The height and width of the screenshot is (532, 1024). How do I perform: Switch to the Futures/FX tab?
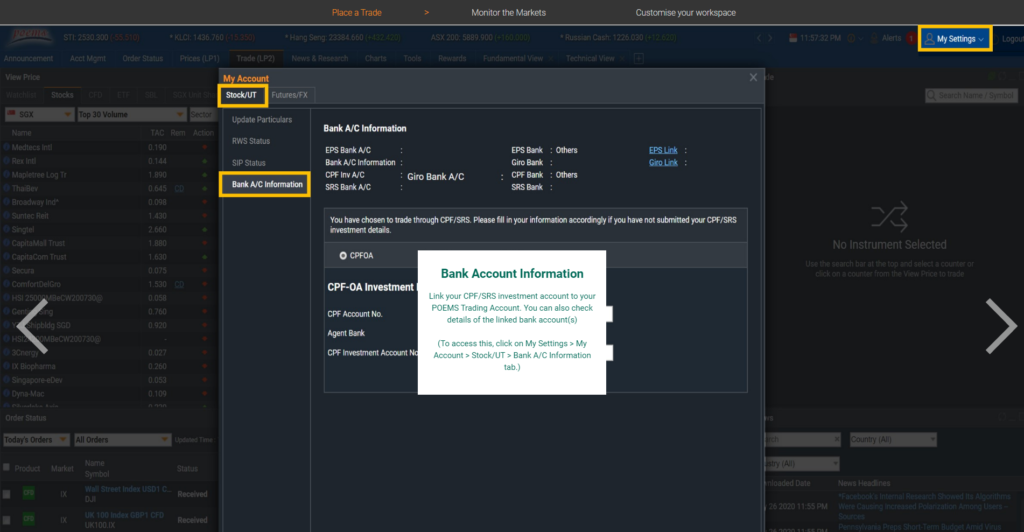pos(289,95)
